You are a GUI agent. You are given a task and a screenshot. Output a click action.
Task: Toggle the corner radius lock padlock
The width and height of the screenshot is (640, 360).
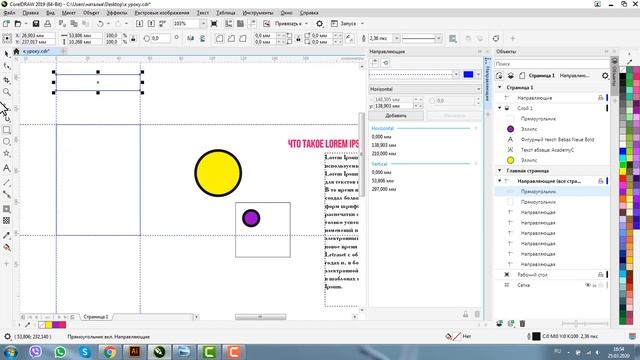point(298,39)
